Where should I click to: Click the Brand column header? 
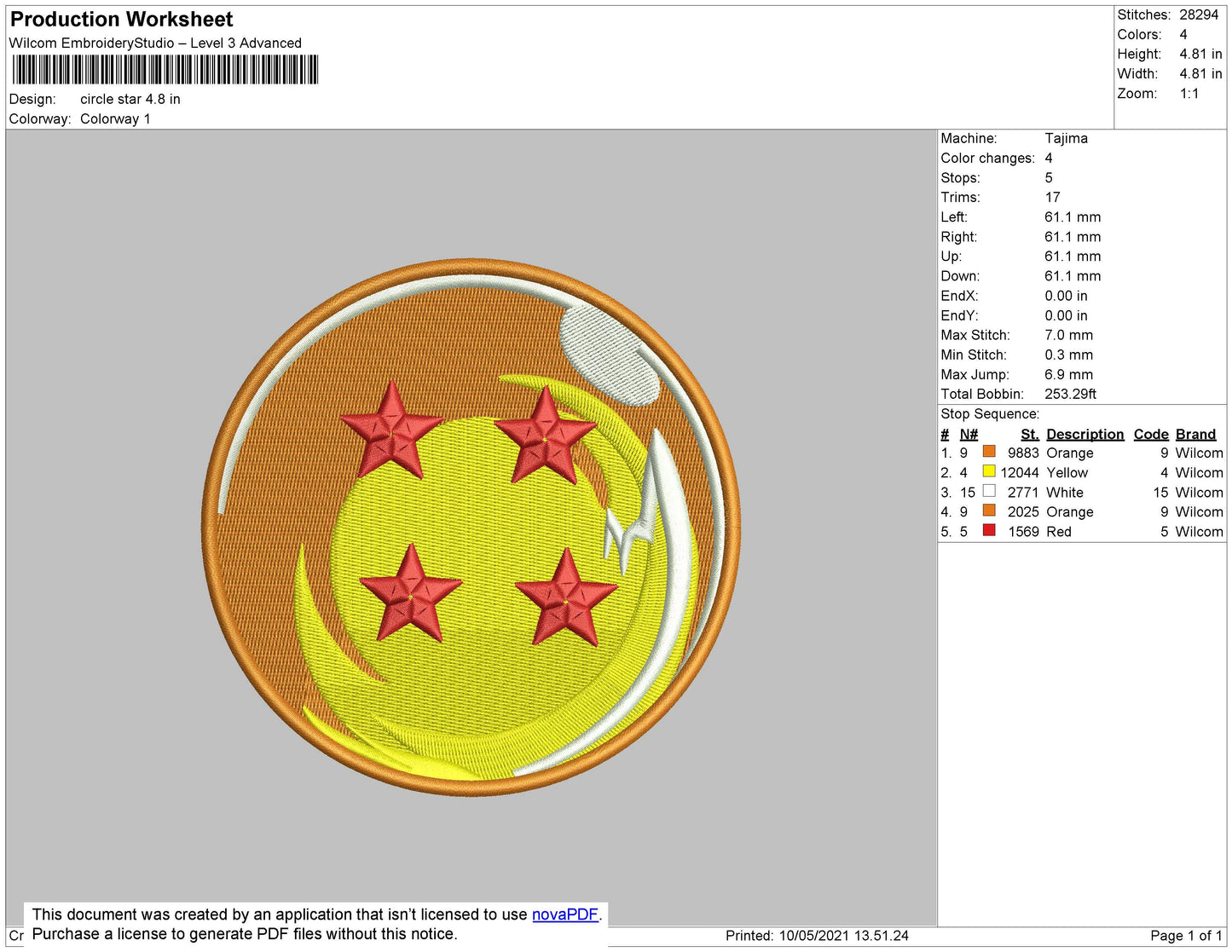point(1195,435)
